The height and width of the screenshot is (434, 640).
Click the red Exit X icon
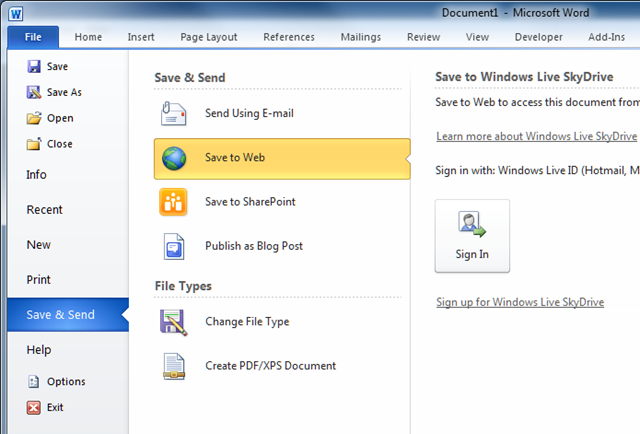pyautogui.click(x=33, y=407)
